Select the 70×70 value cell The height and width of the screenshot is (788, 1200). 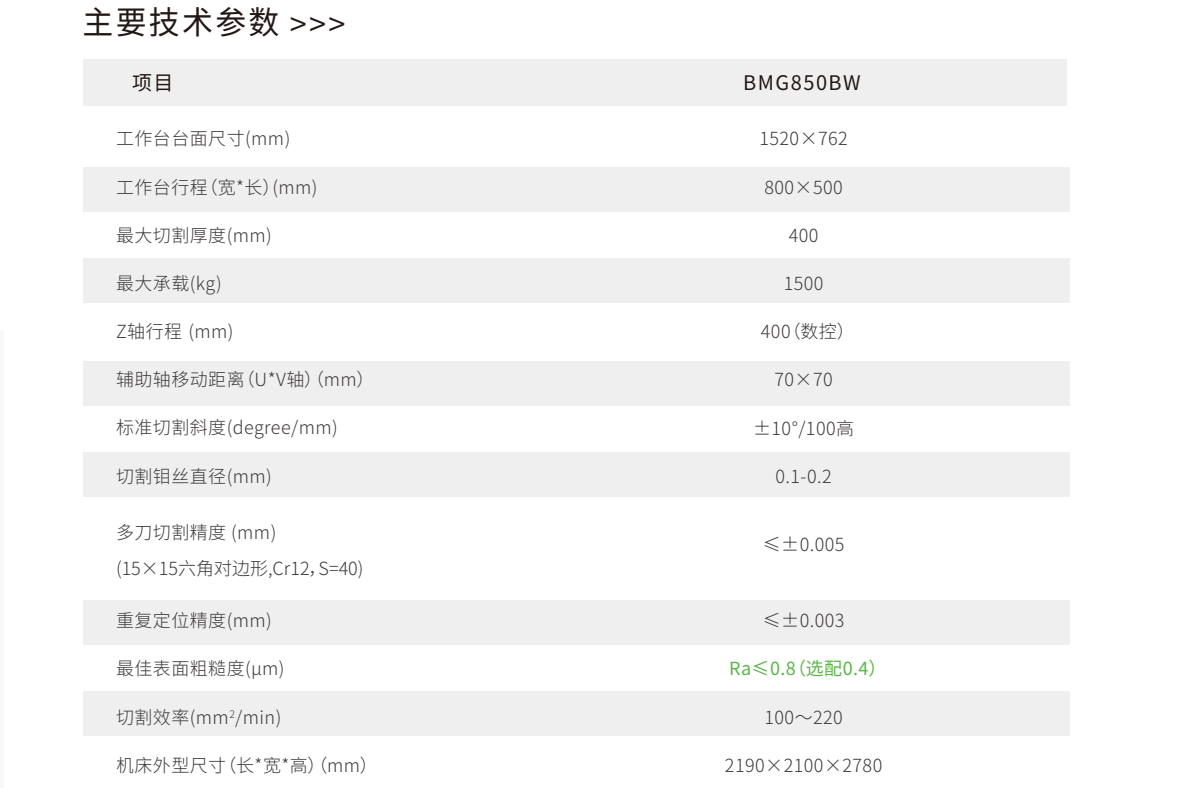coord(803,380)
